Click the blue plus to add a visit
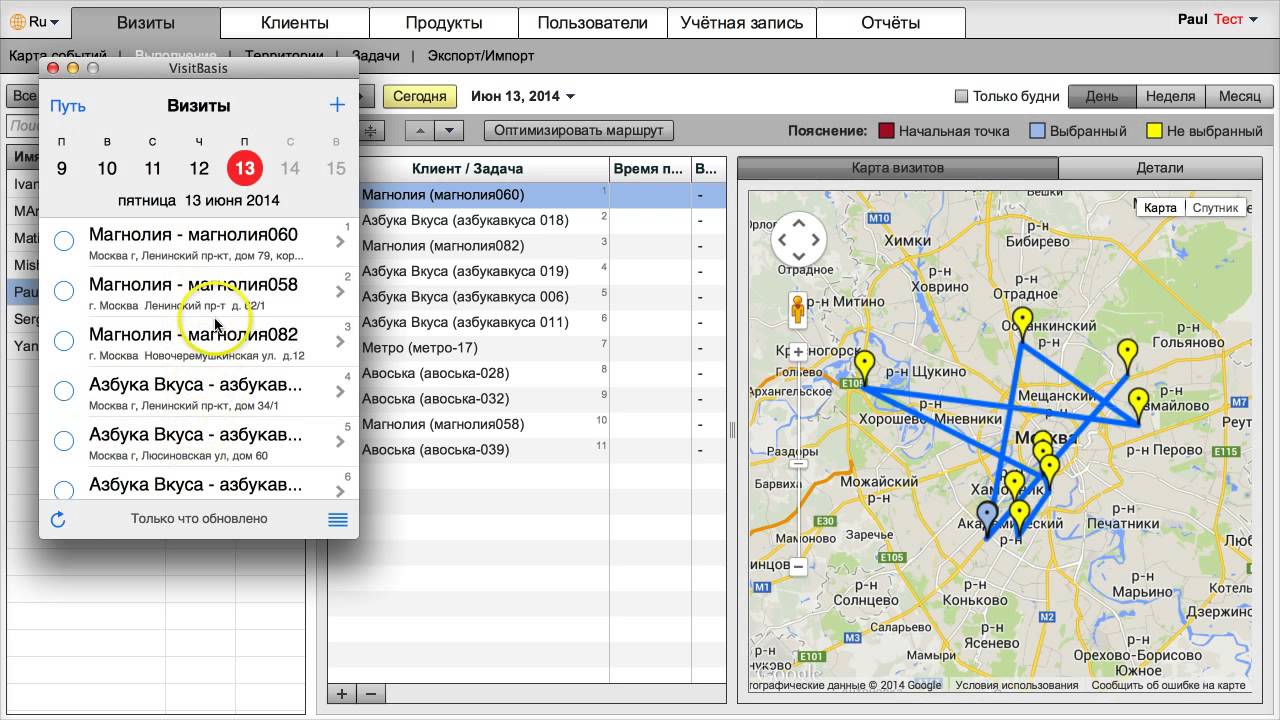The image size is (1280, 720). pyautogui.click(x=337, y=105)
